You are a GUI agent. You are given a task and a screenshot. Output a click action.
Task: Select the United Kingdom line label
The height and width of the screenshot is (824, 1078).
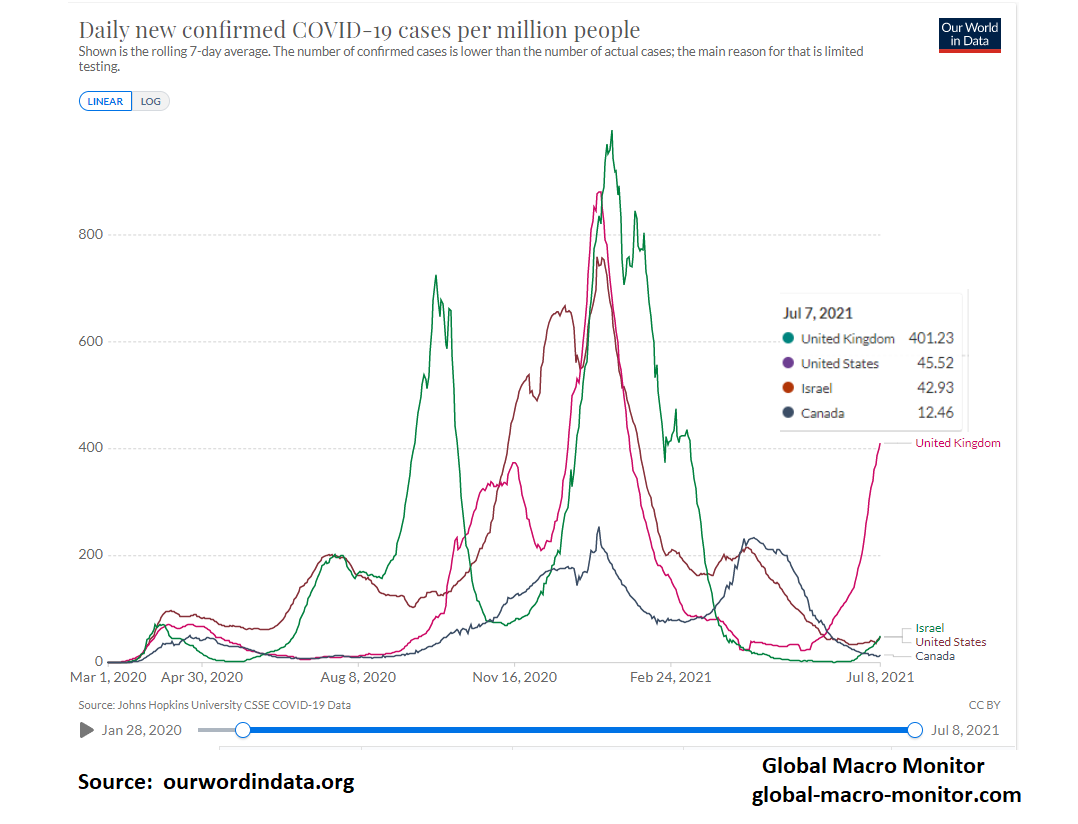pos(957,443)
